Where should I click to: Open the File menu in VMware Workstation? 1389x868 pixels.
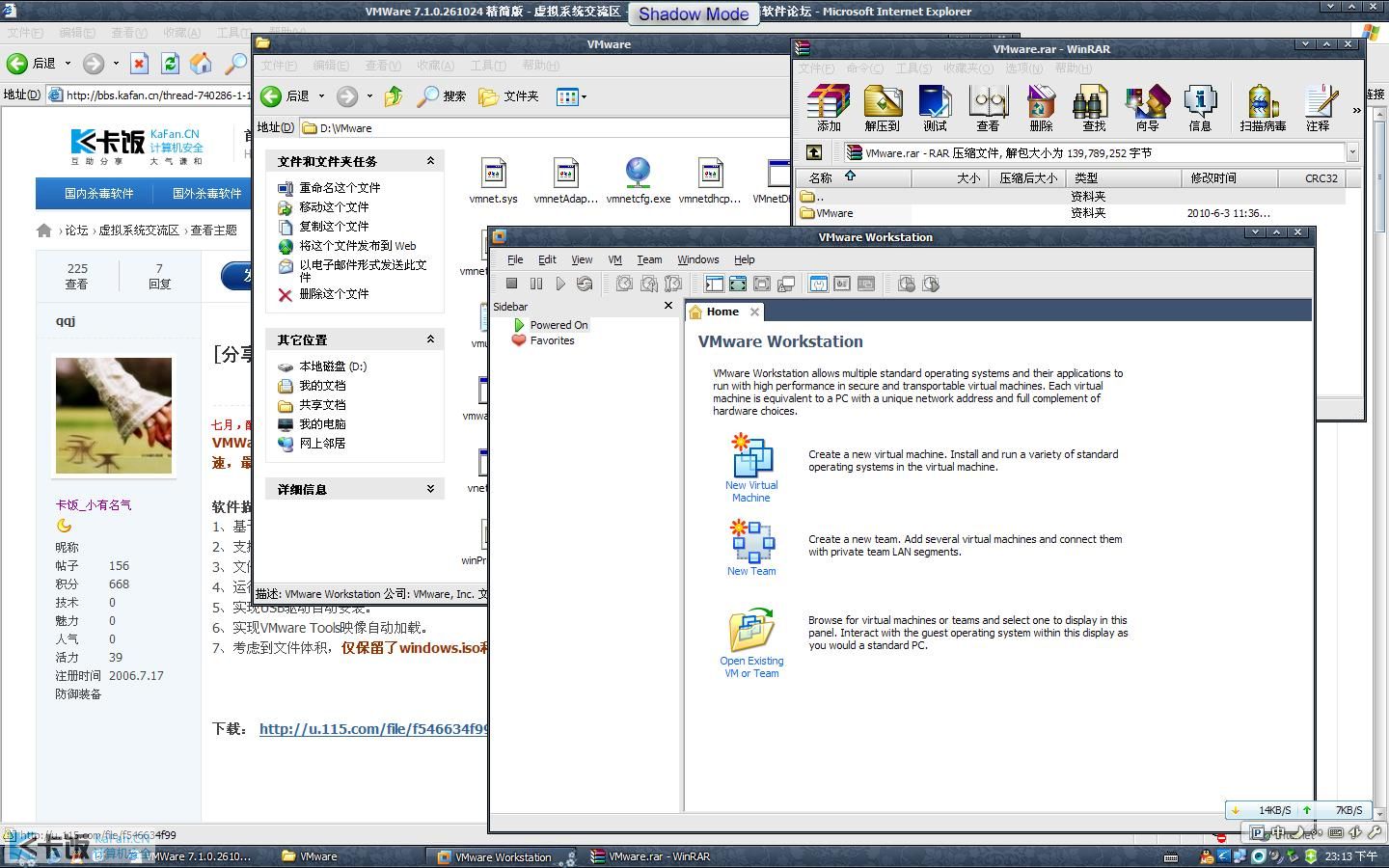click(x=515, y=259)
